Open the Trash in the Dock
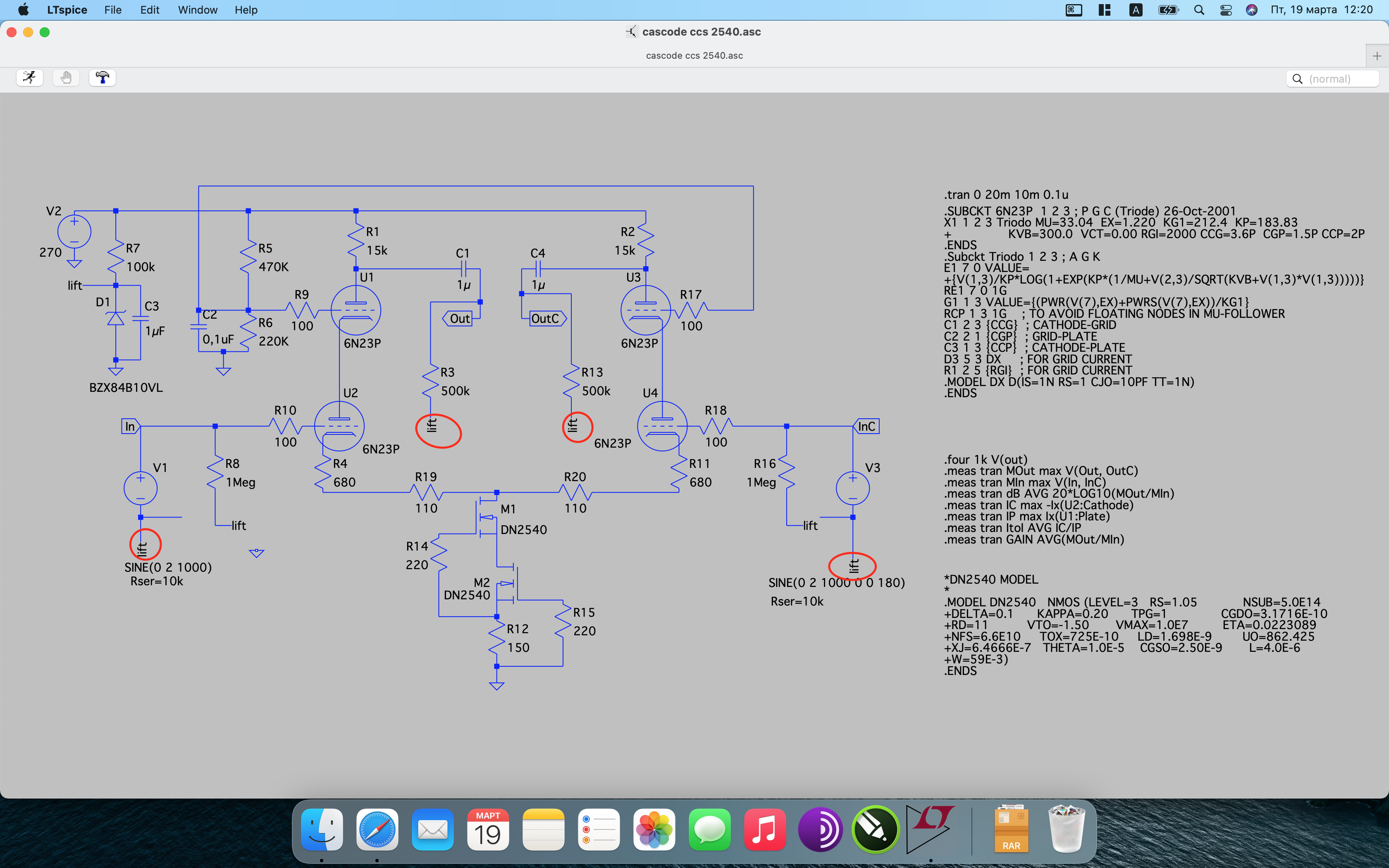 pos(1066,830)
